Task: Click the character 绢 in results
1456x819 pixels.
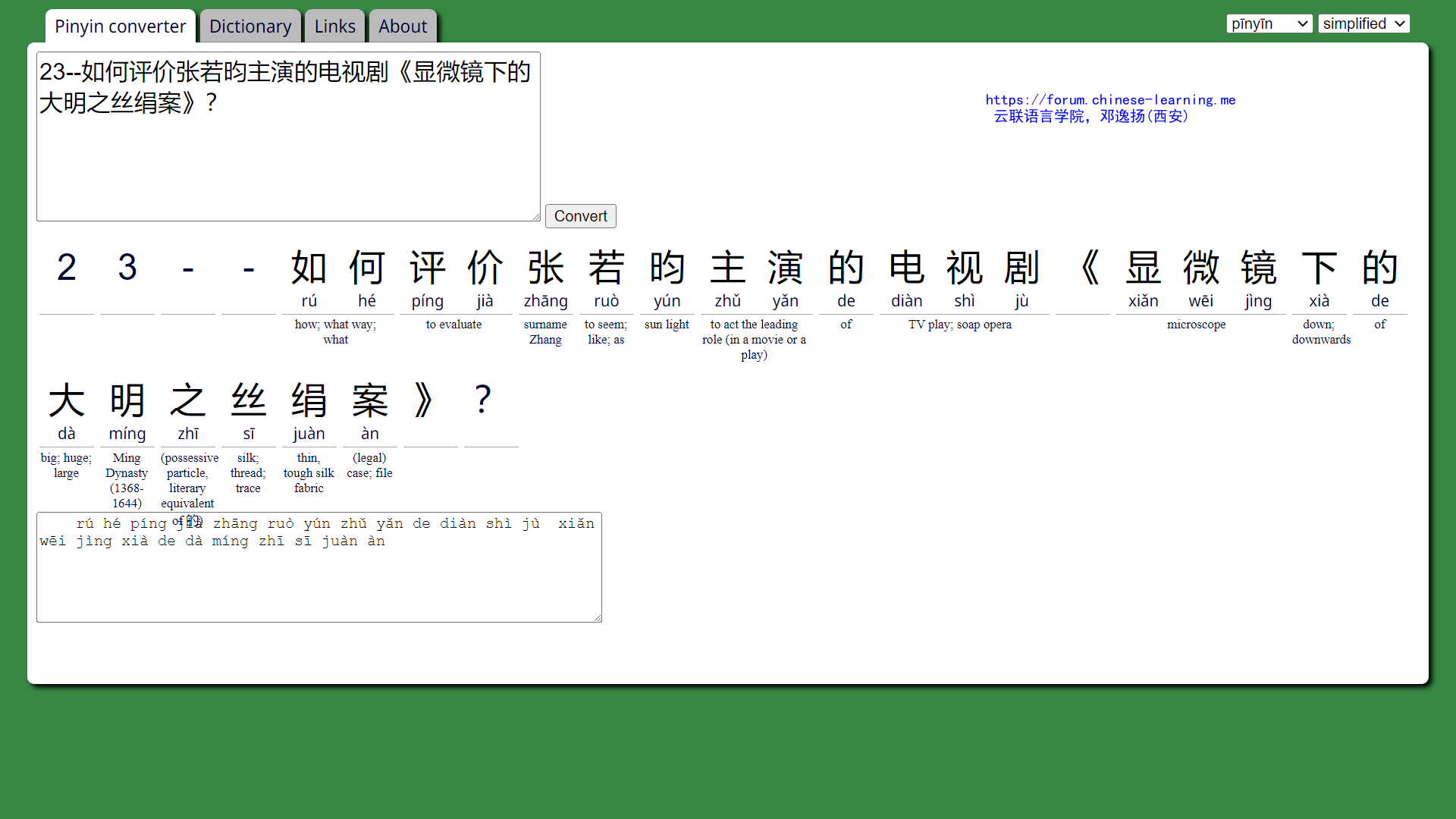Action: click(x=309, y=400)
